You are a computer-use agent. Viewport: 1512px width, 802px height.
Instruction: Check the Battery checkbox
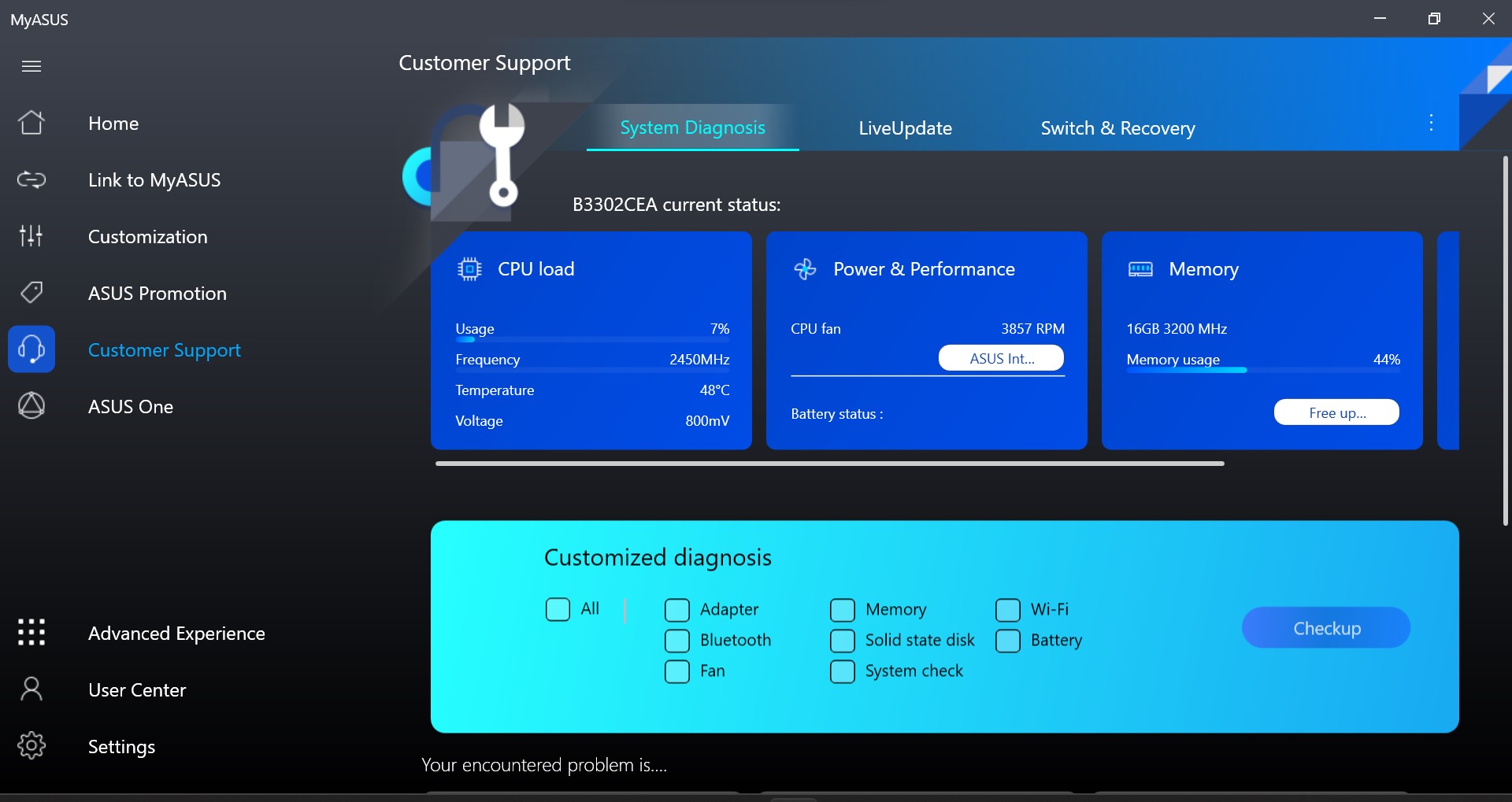[x=1008, y=641]
